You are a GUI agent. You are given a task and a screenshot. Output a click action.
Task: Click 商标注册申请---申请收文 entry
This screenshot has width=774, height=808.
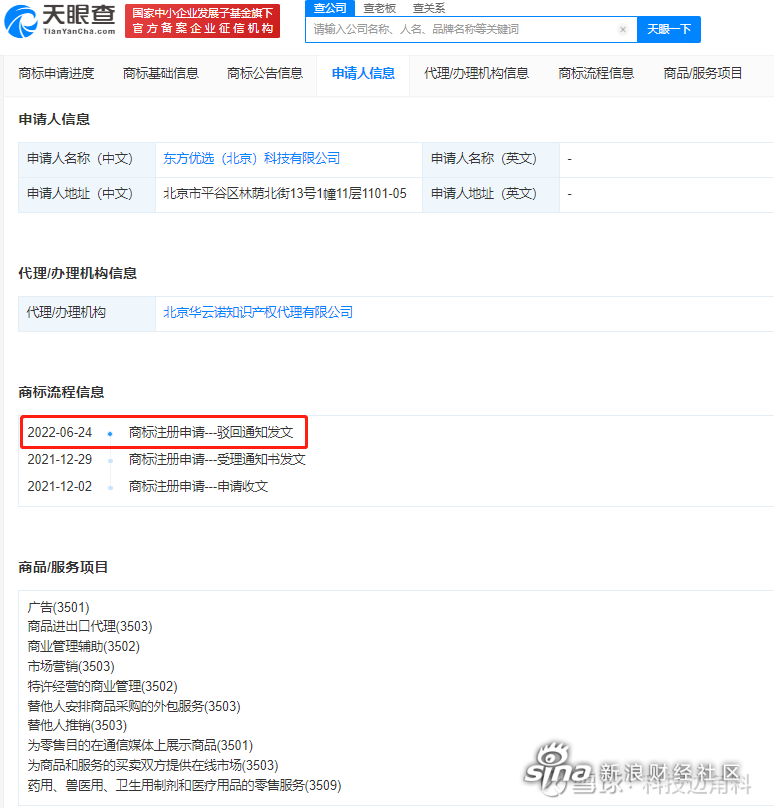(x=198, y=486)
